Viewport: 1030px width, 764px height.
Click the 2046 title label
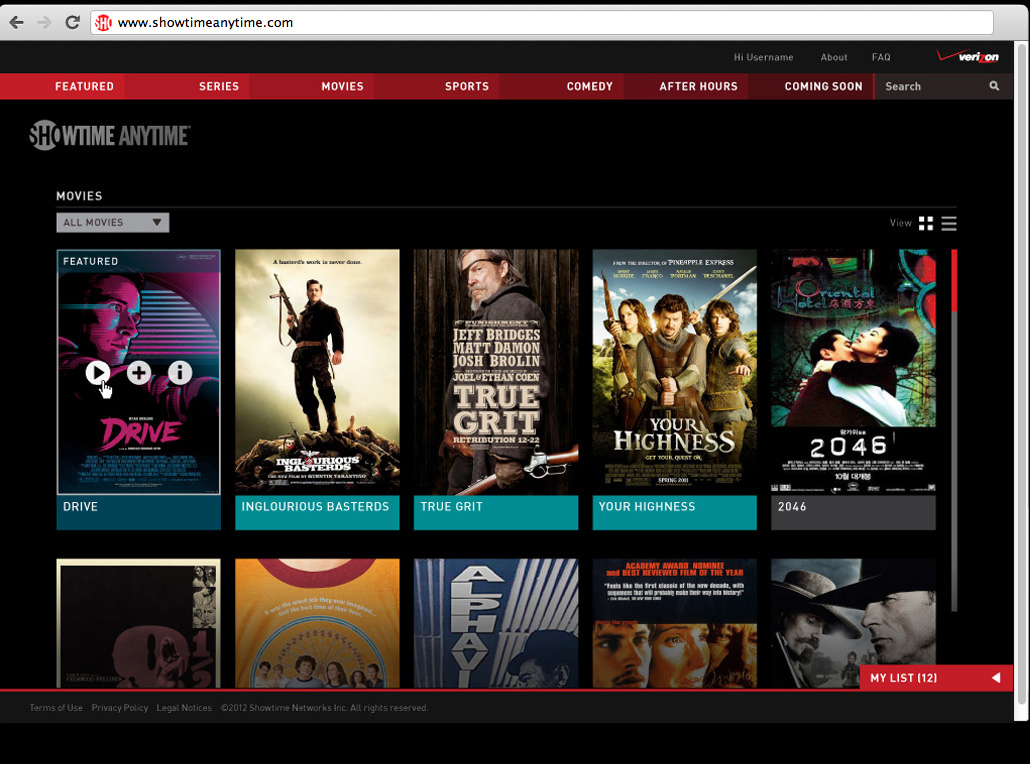[x=792, y=506]
